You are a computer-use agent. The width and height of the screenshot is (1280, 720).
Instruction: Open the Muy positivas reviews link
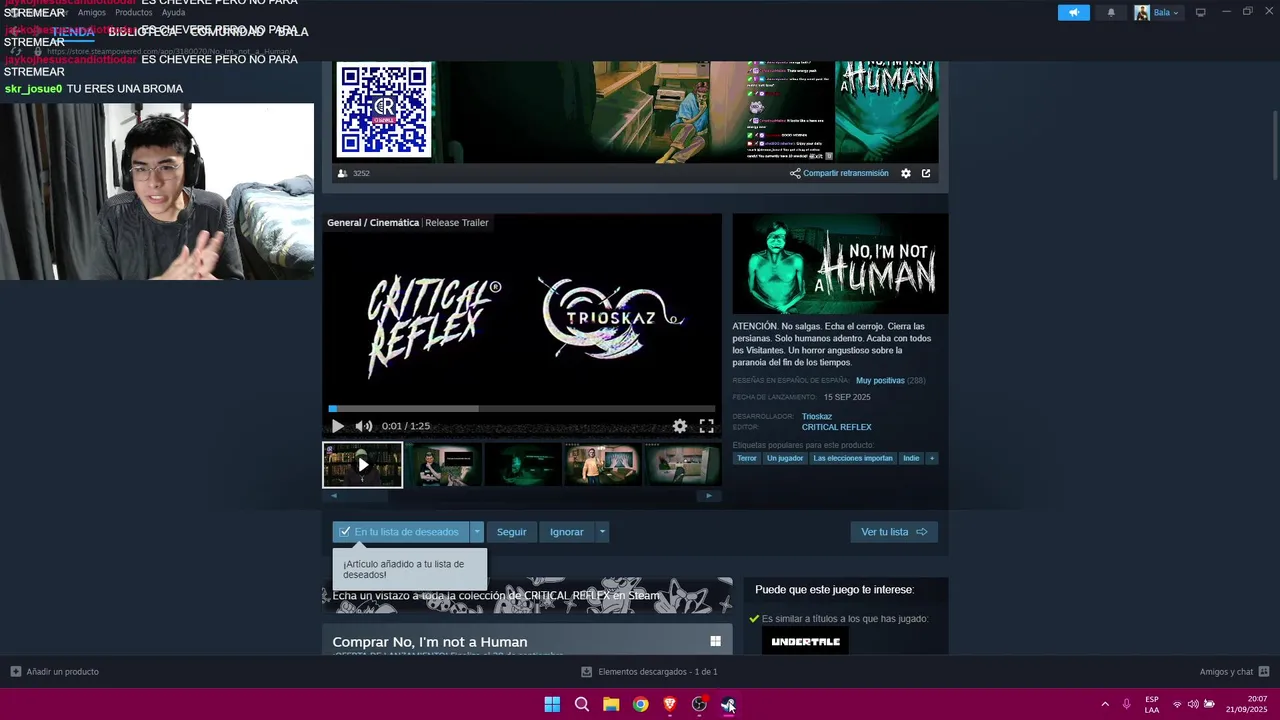(880, 381)
